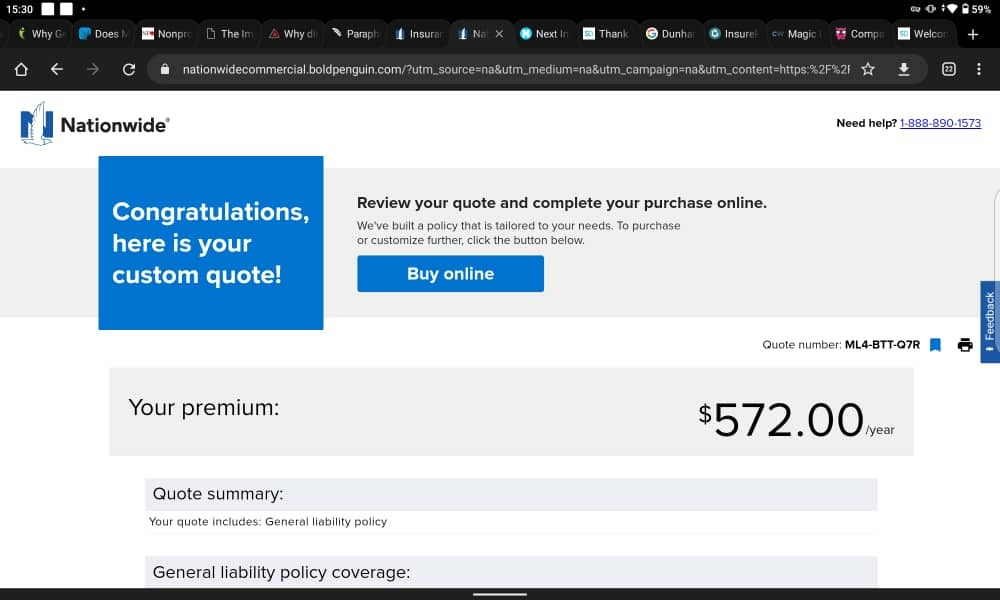Tap the 15:30 clock in status bar

tap(19, 10)
